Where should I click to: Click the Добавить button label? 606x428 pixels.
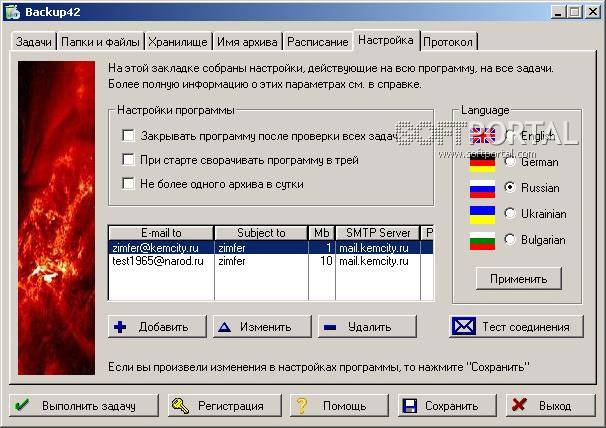(163, 327)
